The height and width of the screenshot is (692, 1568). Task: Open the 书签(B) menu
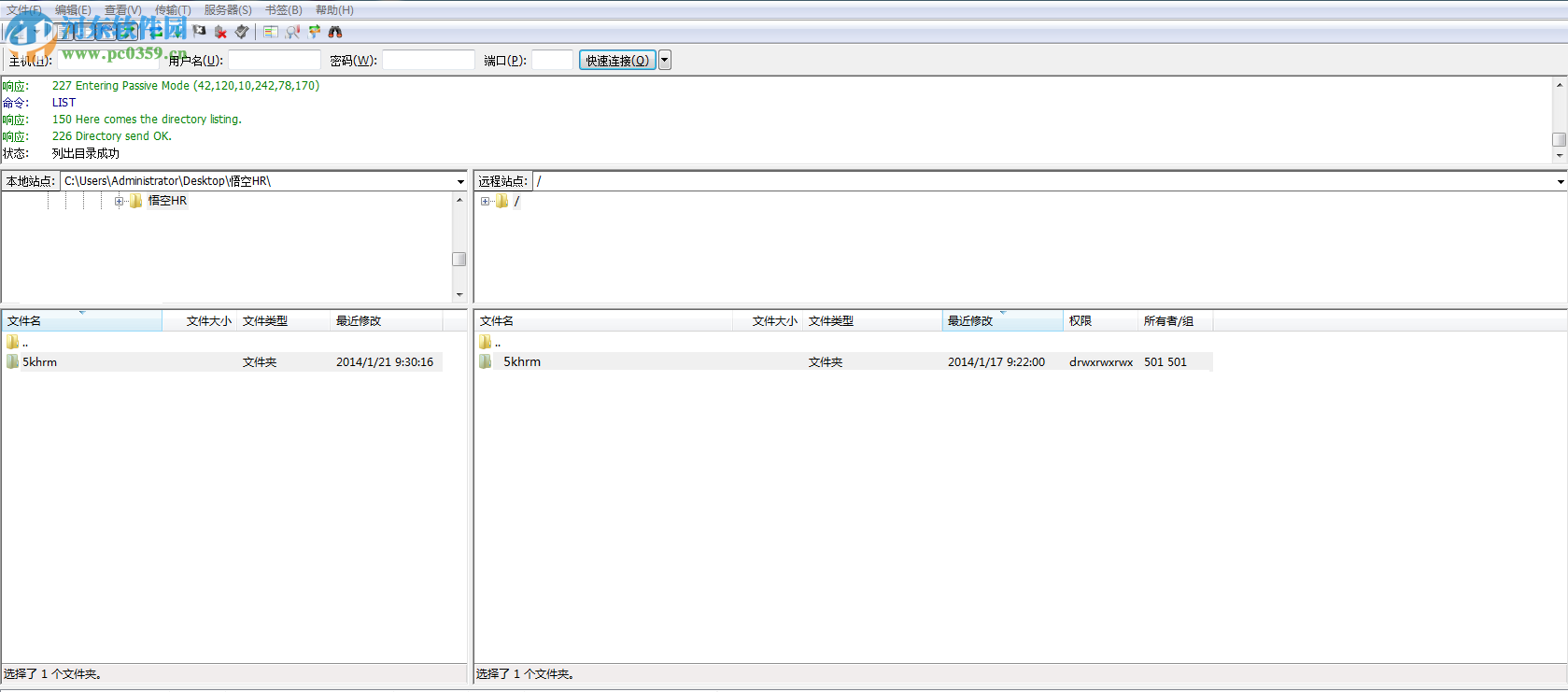[284, 10]
